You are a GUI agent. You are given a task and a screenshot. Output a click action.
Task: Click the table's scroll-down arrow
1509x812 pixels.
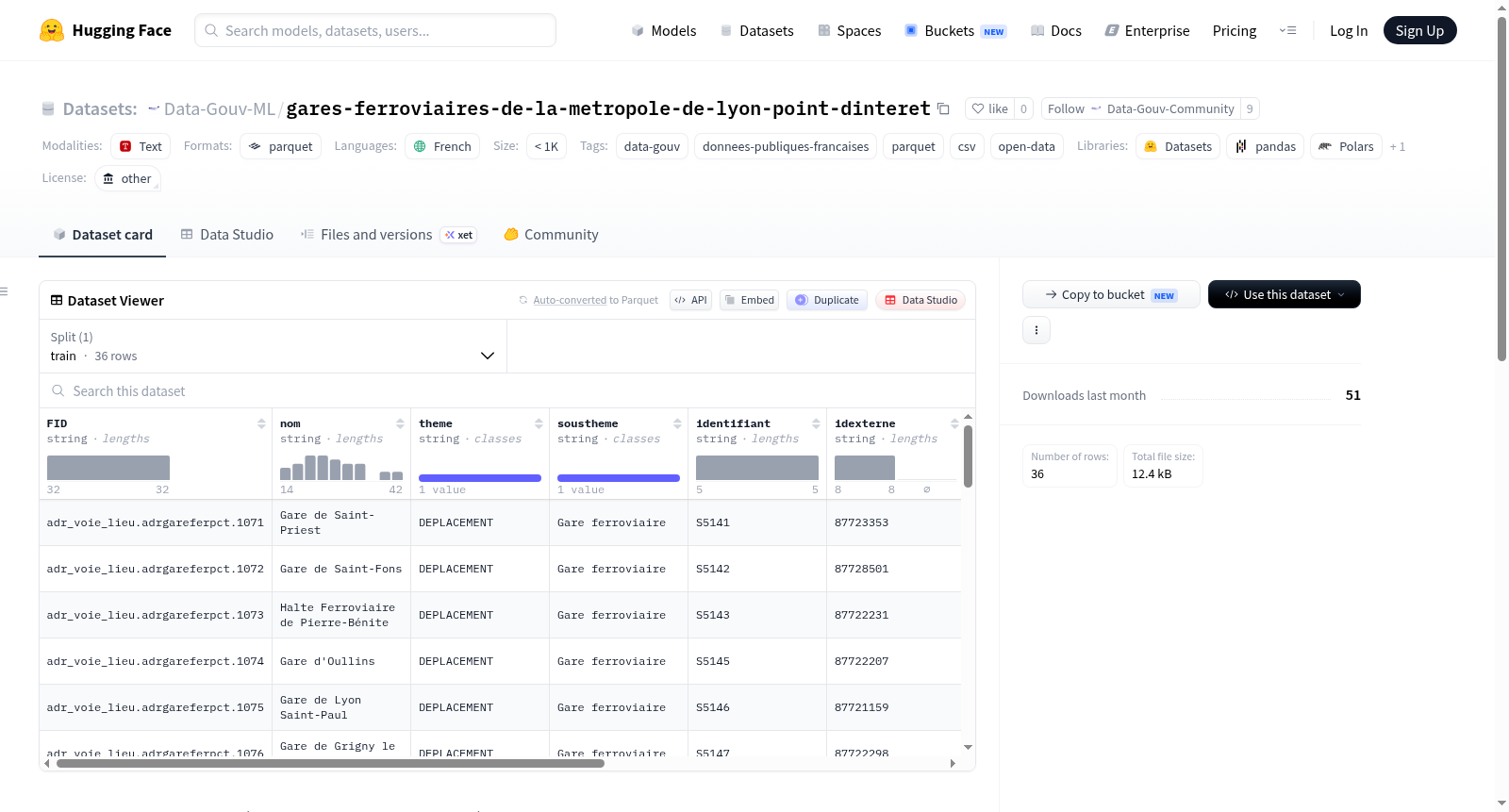click(x=968, y=747)
